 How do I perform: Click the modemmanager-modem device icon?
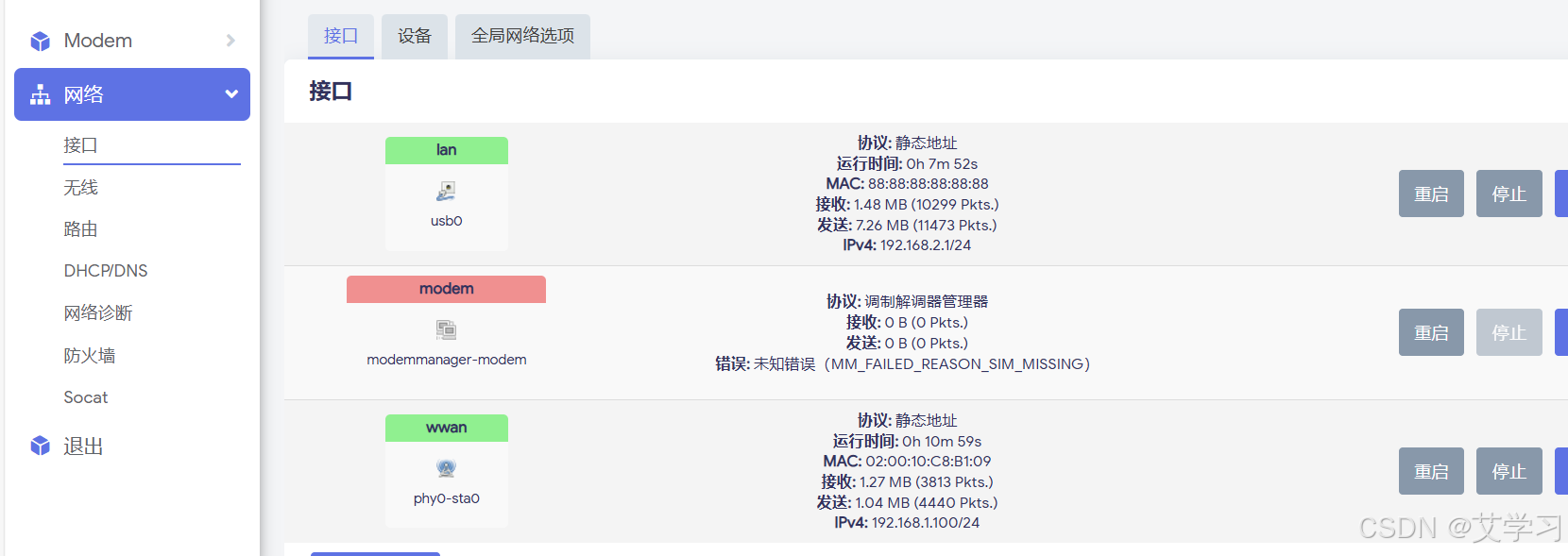pos(446,329)
